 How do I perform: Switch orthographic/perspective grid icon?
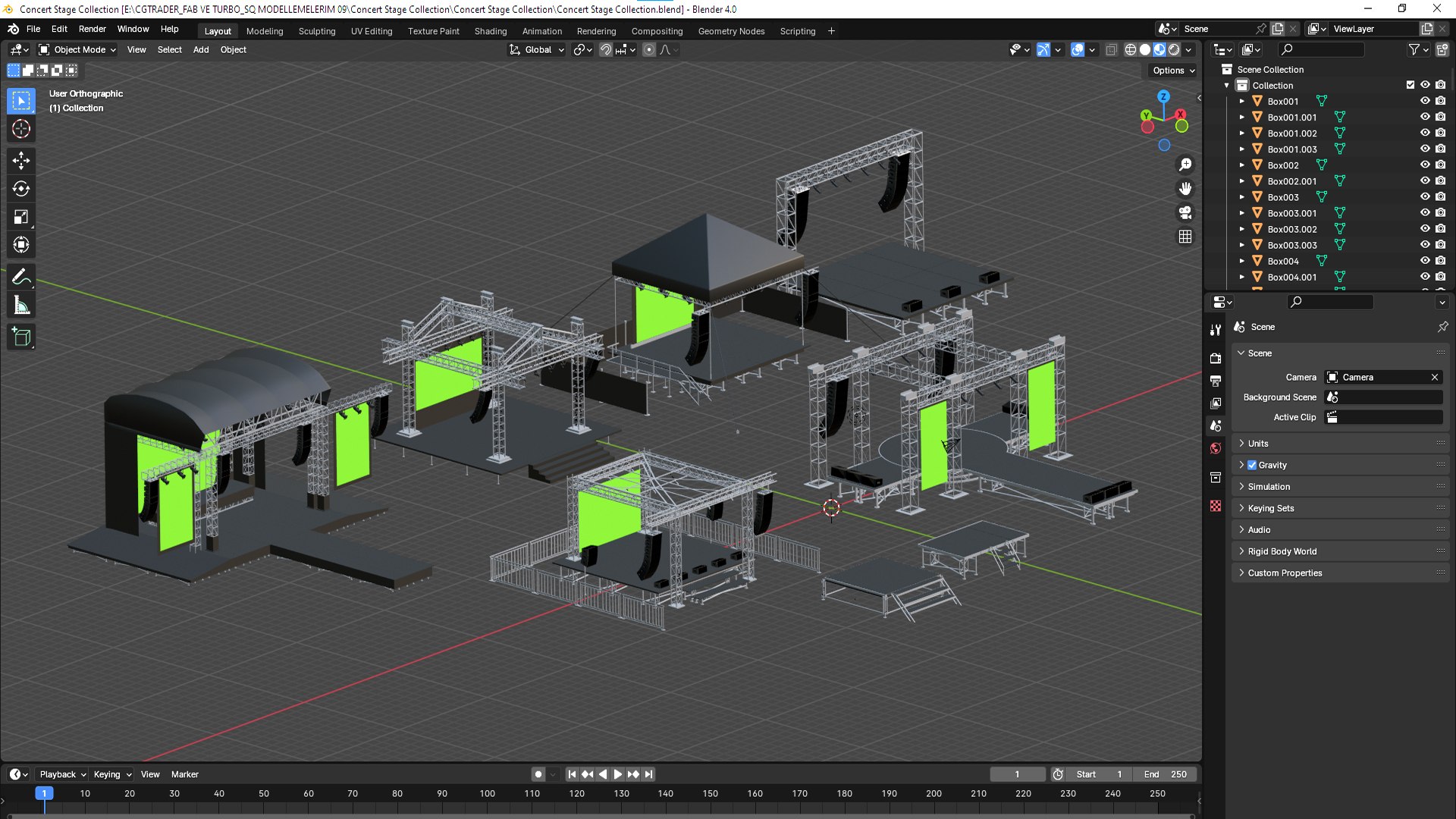(1185, 237)
